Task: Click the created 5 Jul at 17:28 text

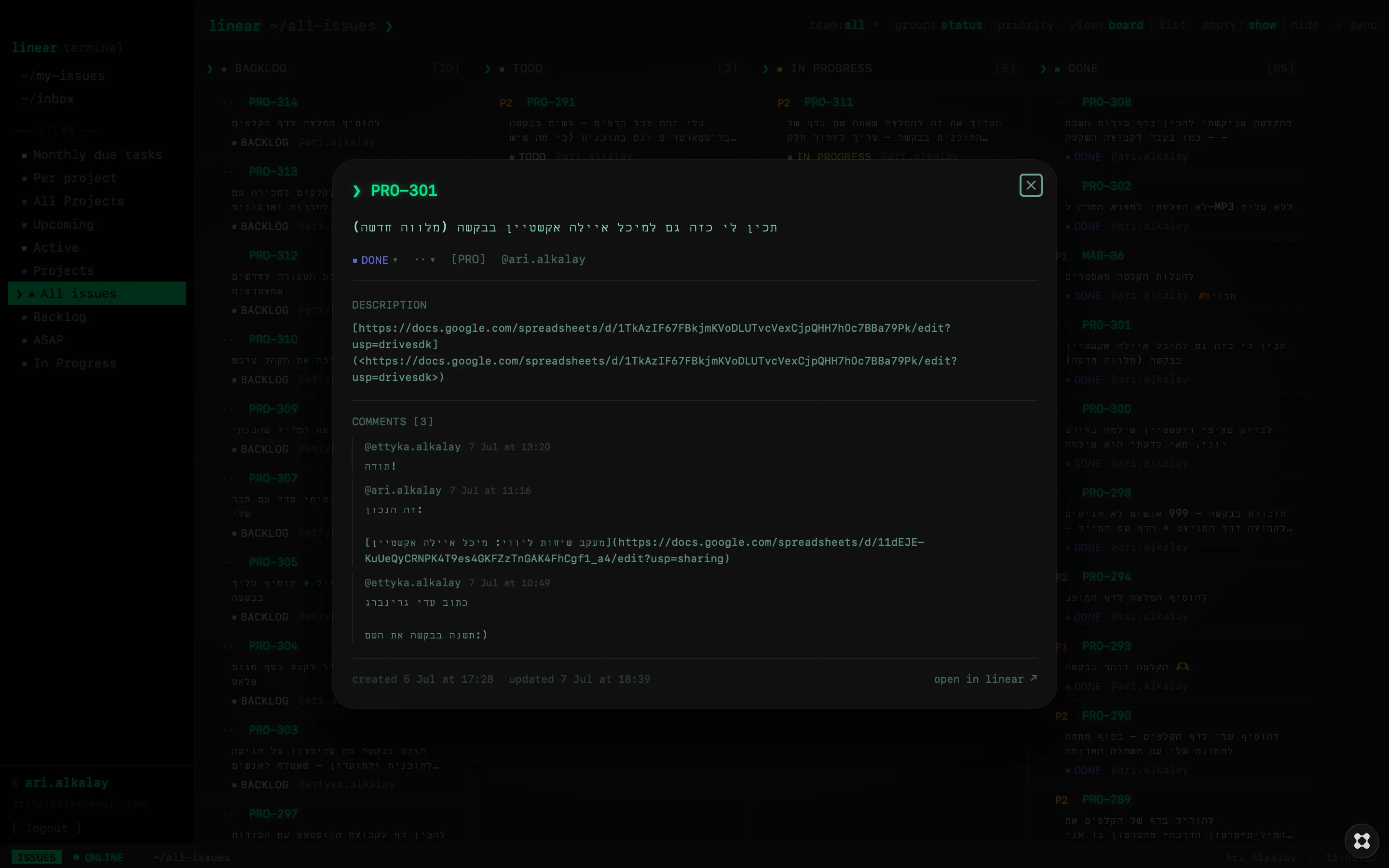Action: [422, 679]
